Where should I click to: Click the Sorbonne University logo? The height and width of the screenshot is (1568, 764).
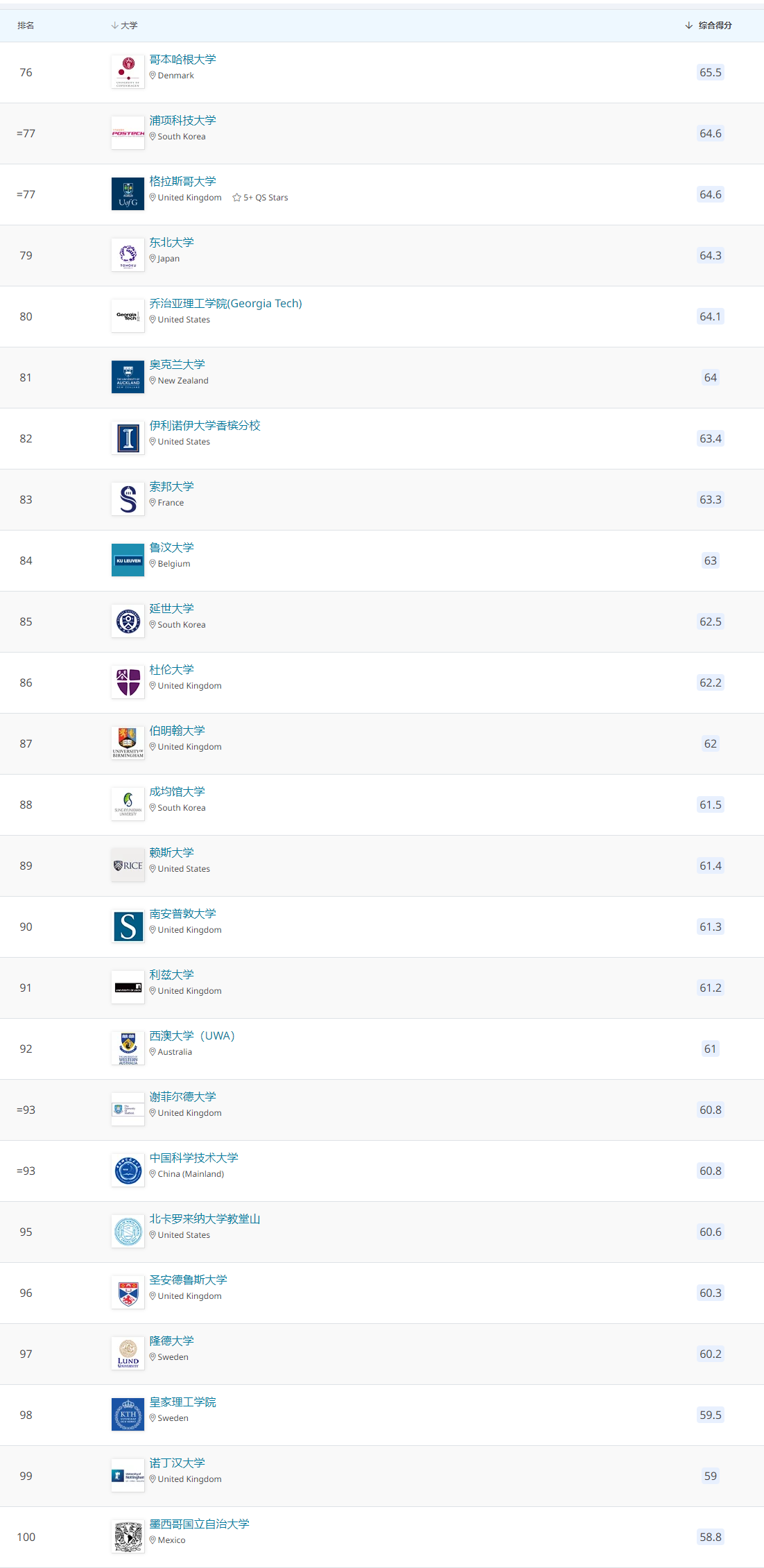(x=128, y=499)
